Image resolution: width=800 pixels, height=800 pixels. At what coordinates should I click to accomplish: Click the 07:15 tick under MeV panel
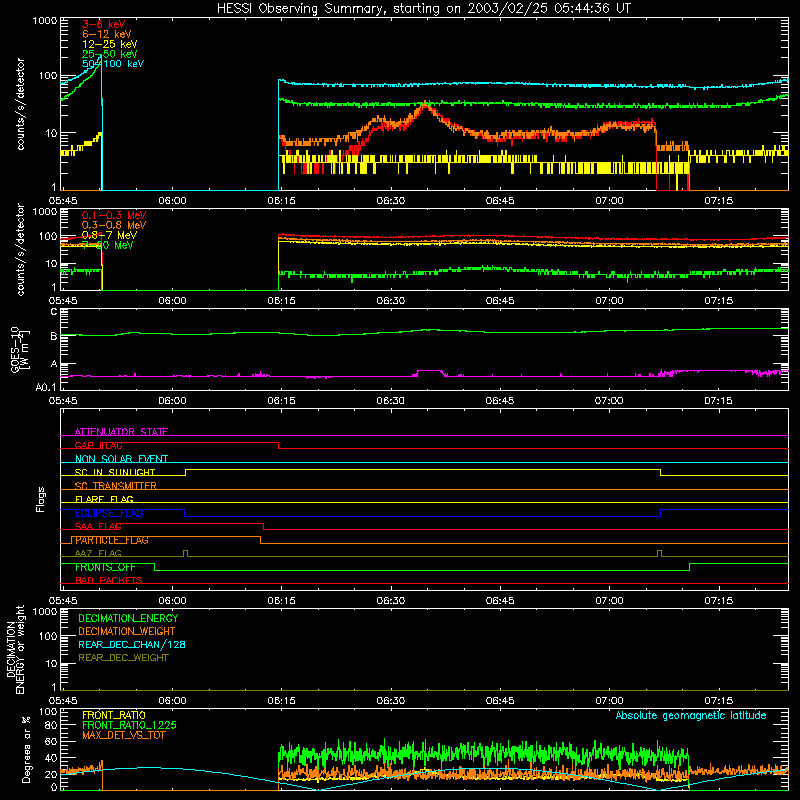718,301
